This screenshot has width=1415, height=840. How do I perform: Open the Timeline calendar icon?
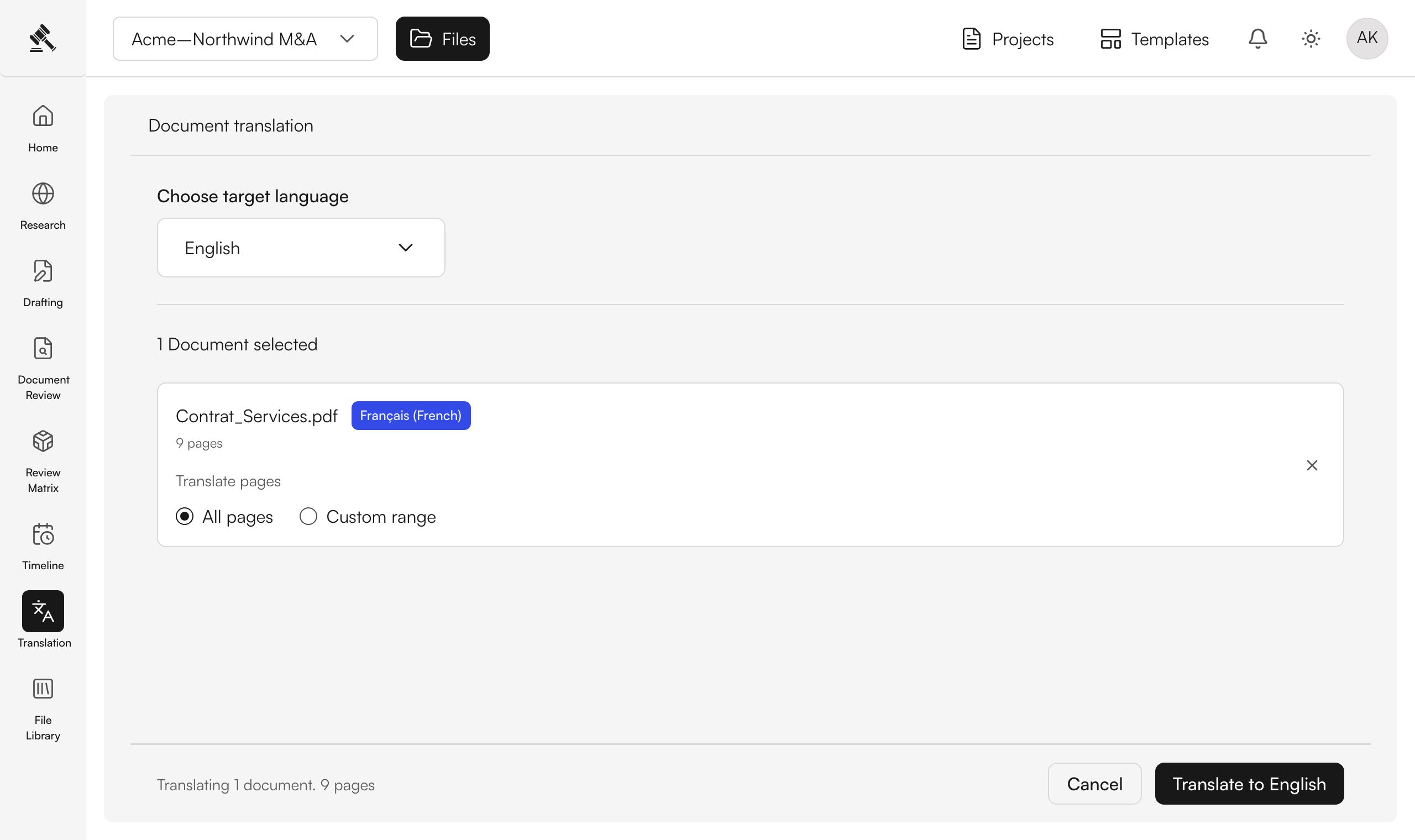pos(43,534)
